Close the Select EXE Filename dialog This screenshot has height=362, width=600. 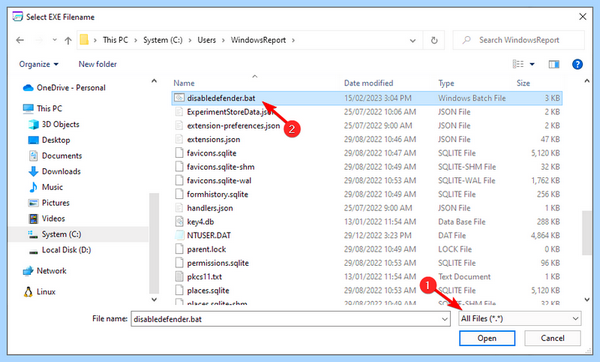(582, 17)
